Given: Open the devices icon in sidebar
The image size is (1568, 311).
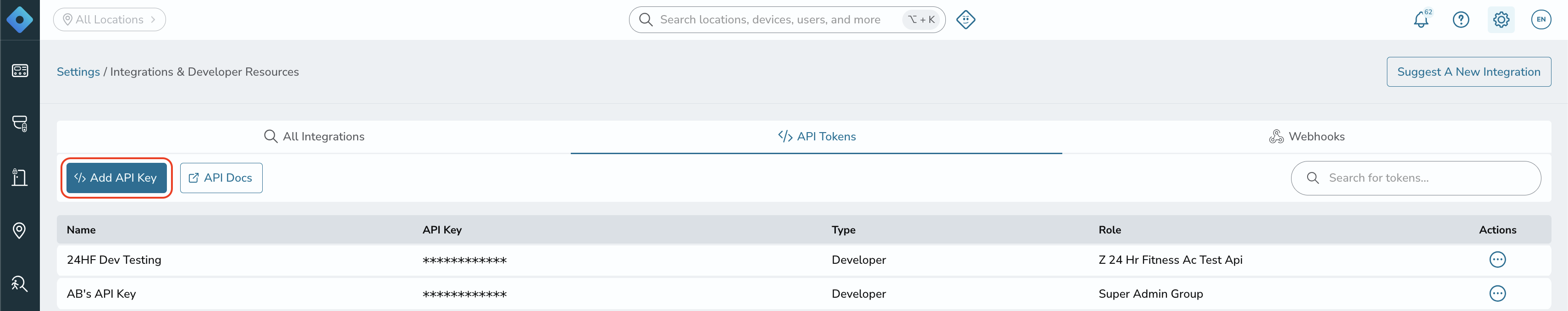Looking at the screenshot, I should pyautogui.click(x=19, y=123).
